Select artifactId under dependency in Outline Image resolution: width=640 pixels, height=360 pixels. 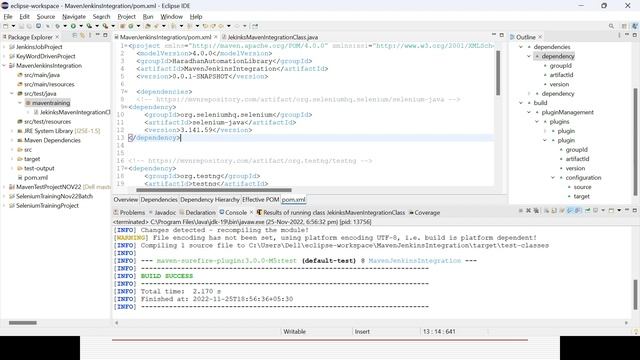point(561,75)
